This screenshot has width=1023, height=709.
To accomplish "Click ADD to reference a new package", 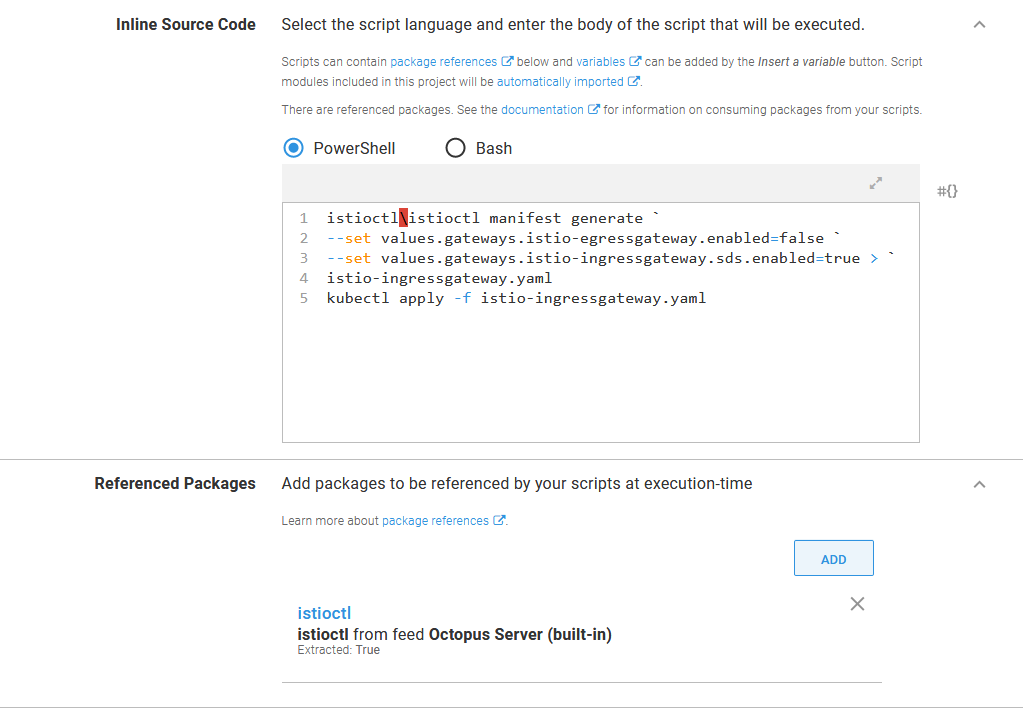I will (833, 557).
